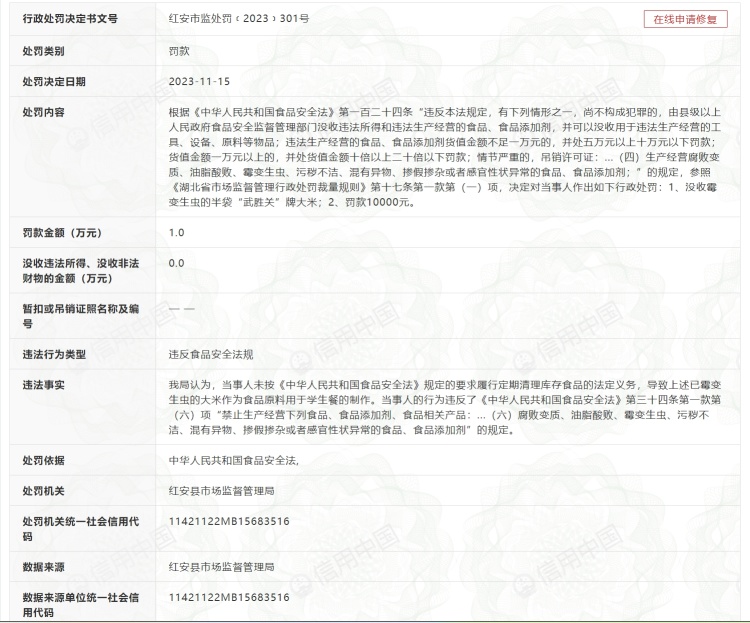Select the credit code in the 数据来源单位统一社会信用代码 row
Image resolution: width=750 pixels, height=623 pixels.
coord(229,597)
